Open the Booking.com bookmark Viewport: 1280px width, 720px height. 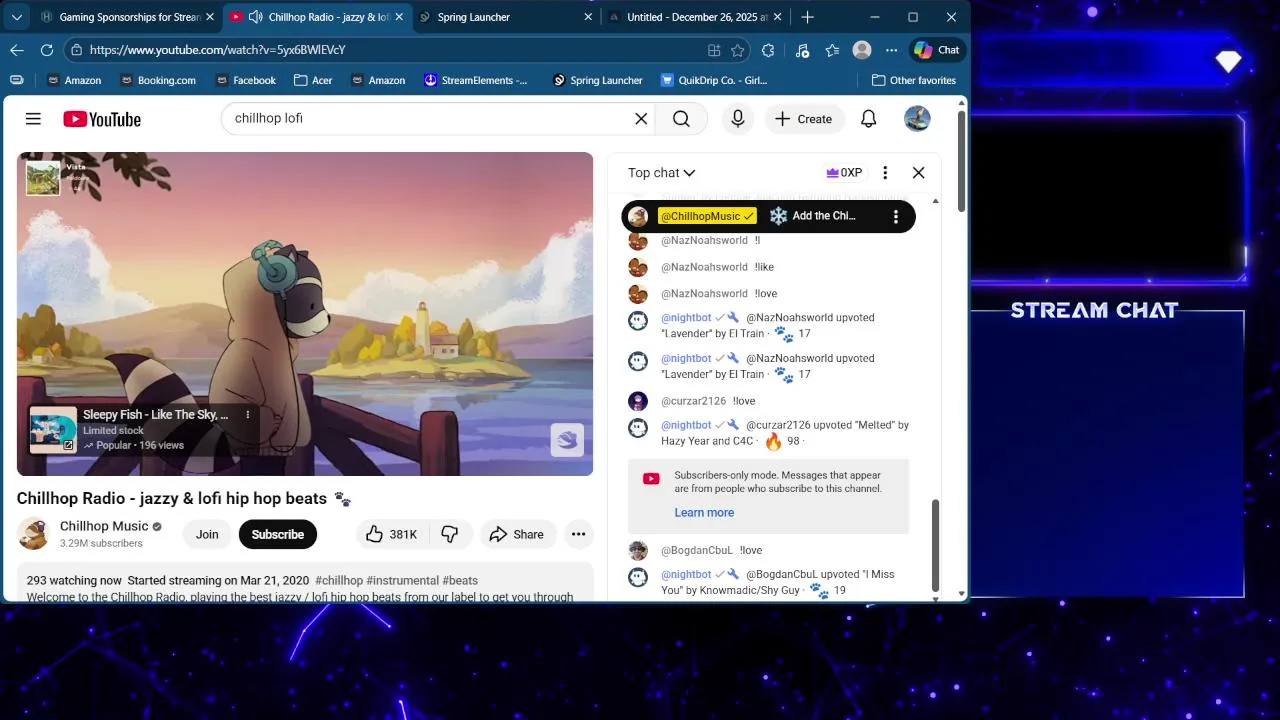157,80
